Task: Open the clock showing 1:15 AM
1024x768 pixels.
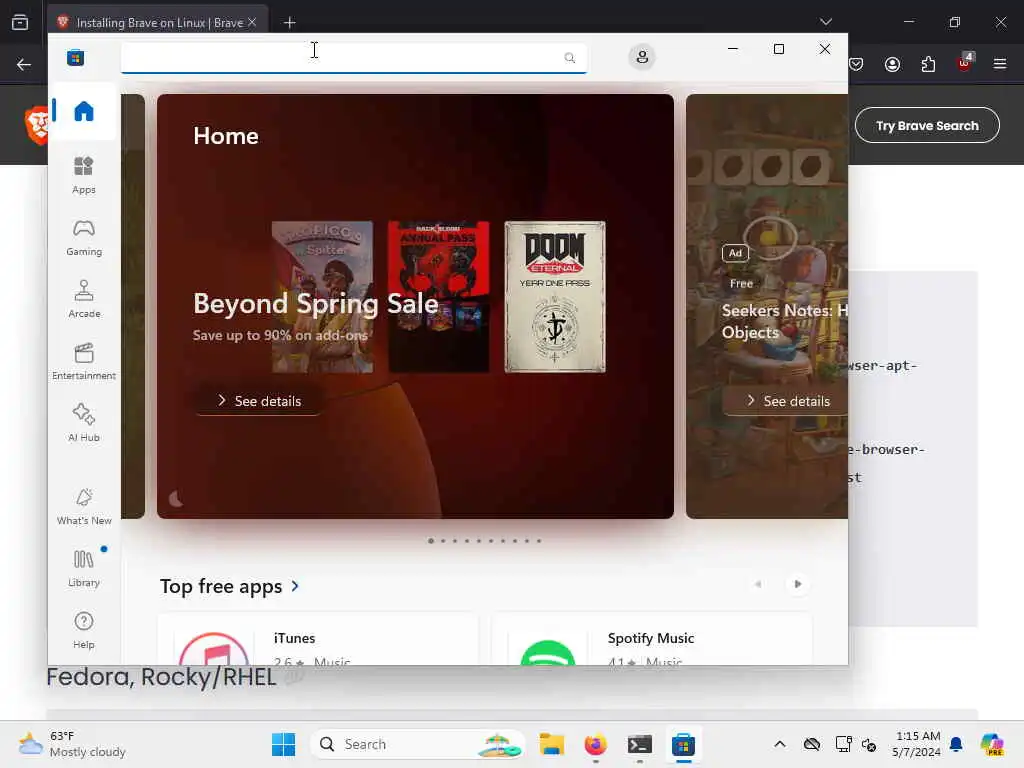Action: click(x=917, y=744)
